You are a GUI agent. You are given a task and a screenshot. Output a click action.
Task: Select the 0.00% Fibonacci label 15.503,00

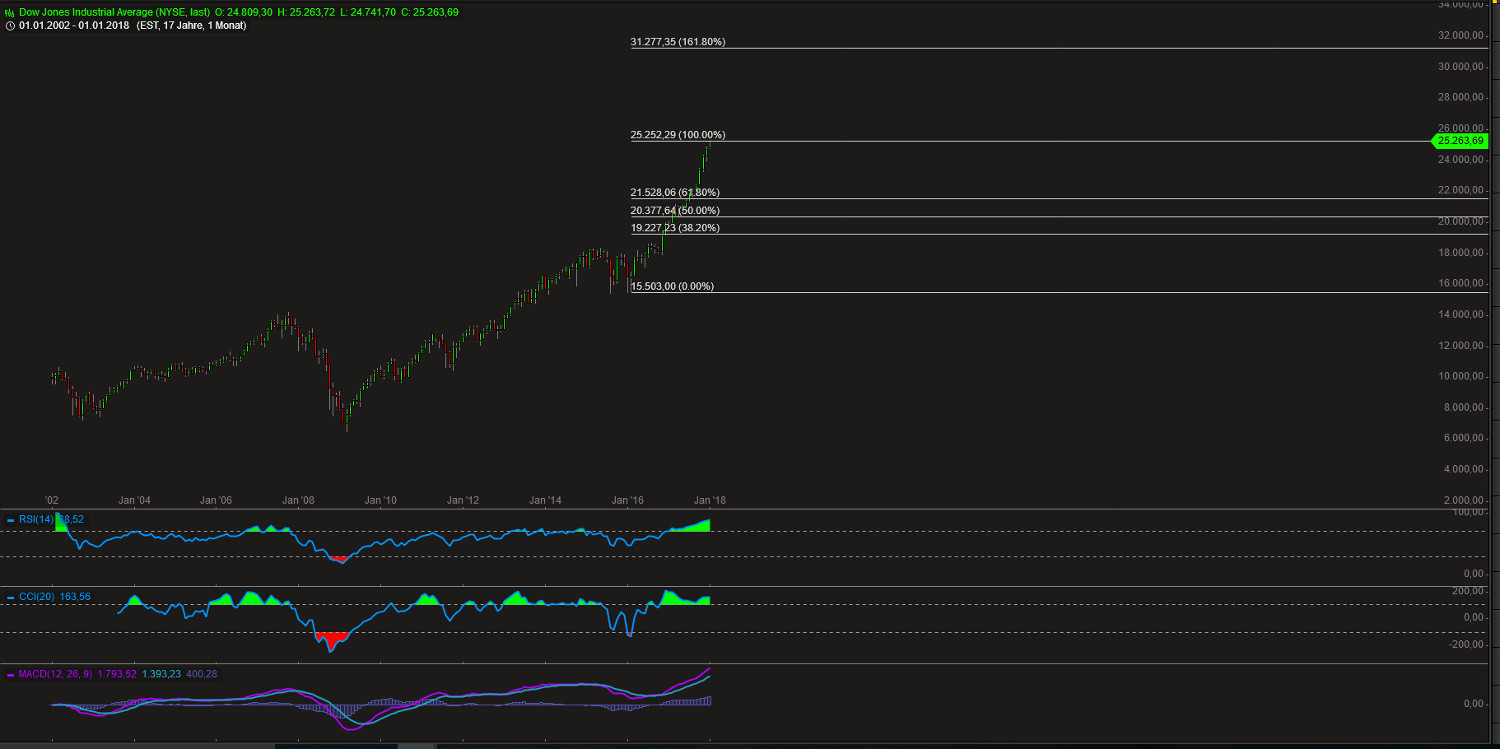point(671,286)
